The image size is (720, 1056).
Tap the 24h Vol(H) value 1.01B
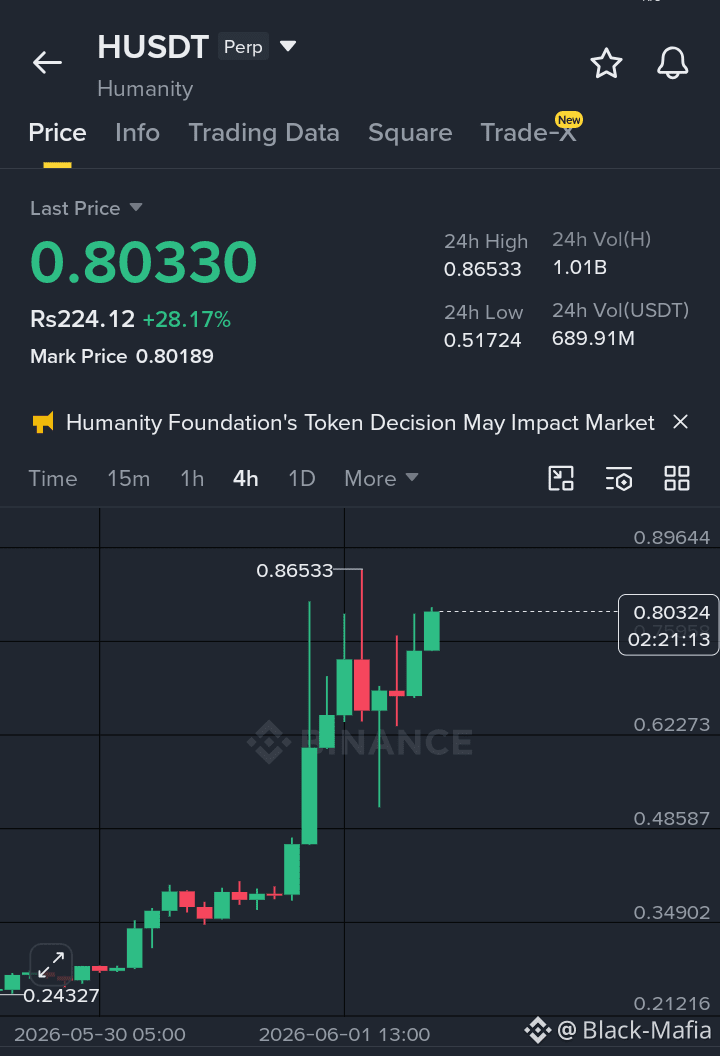click(x=579, y=267)
